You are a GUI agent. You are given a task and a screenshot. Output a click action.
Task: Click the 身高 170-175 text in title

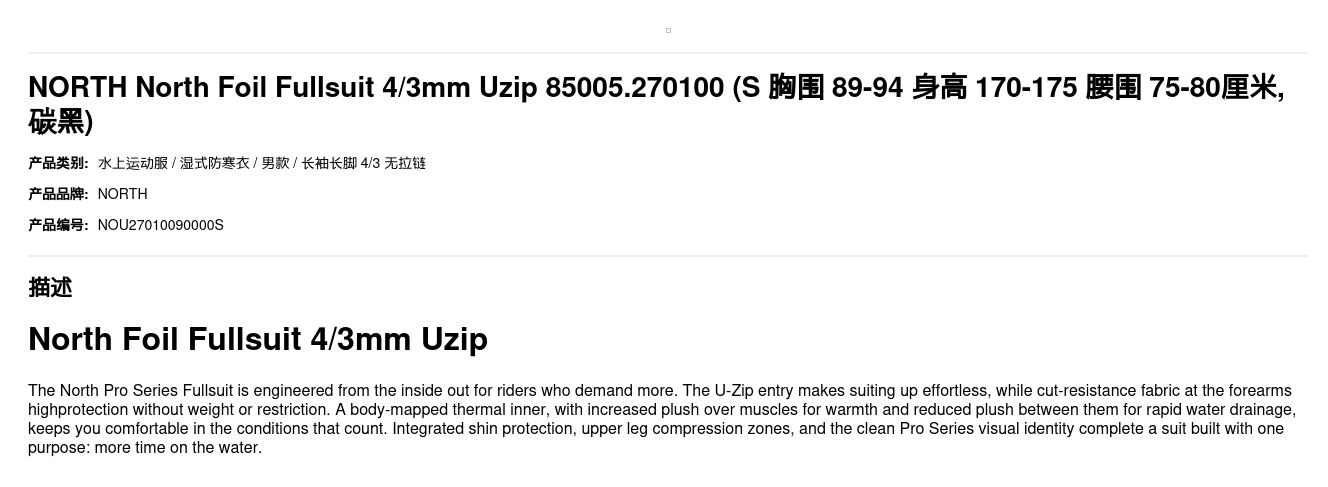tap(994, 88)
